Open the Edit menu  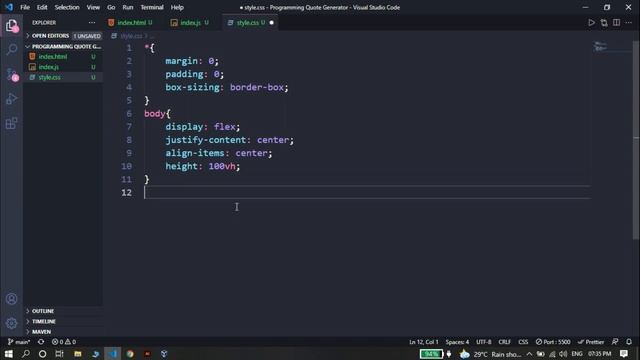click(x=42, y=7)
